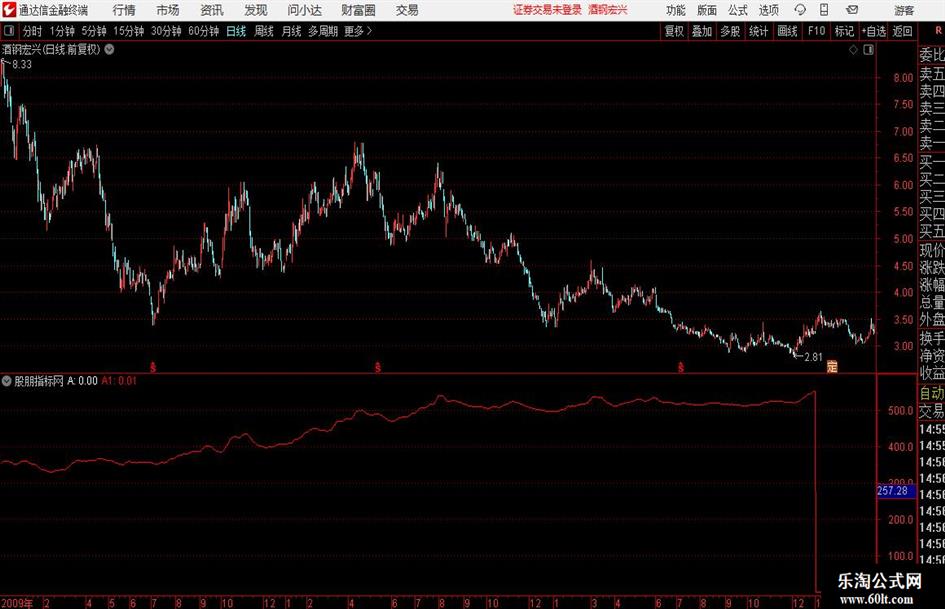This screenshot has height=609, width=945.
Task: Open the 功能 menu
Action: (676, 10)
